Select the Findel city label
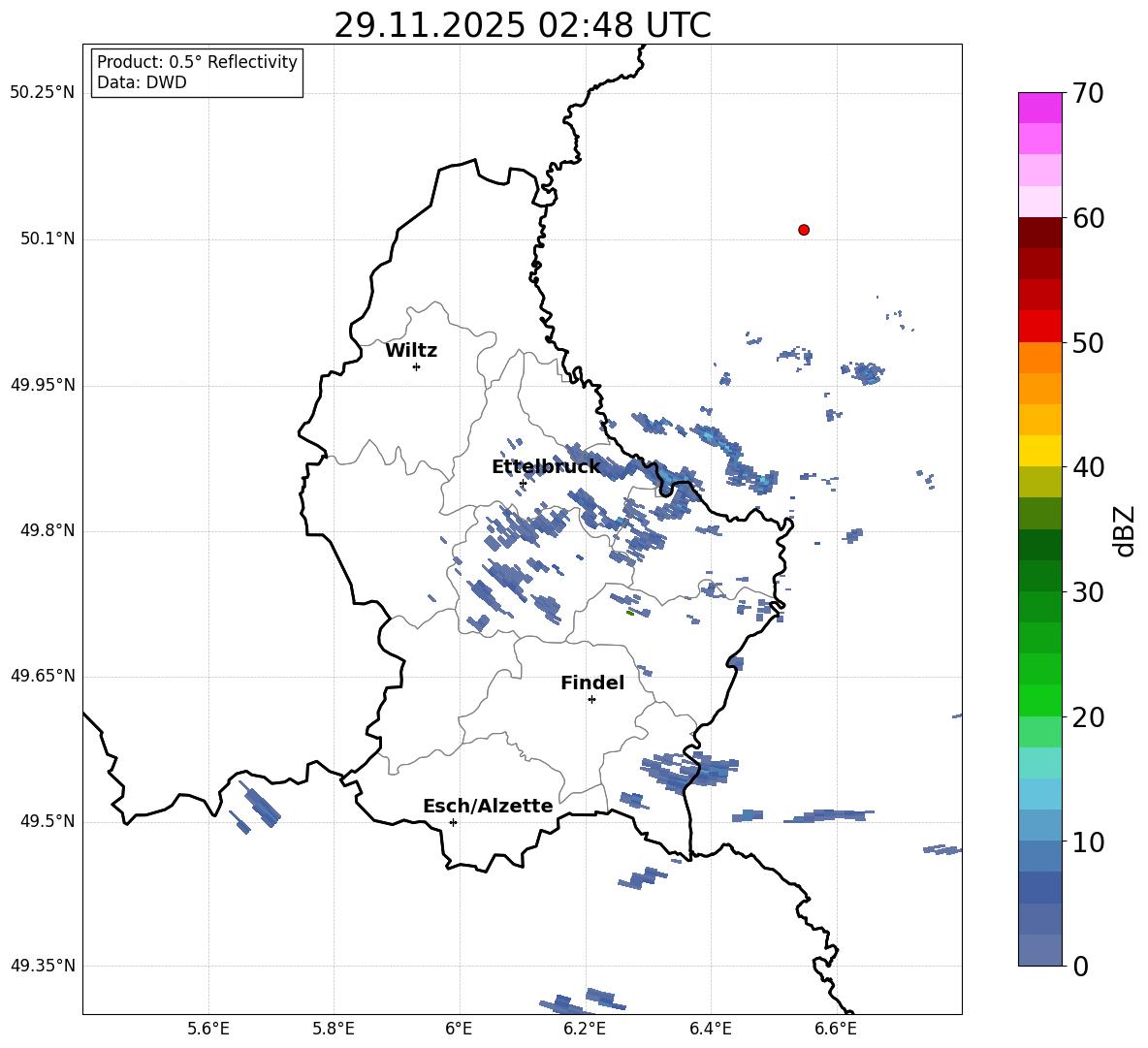Viewport: 1148px width, 1048px height. coord(592,683)
